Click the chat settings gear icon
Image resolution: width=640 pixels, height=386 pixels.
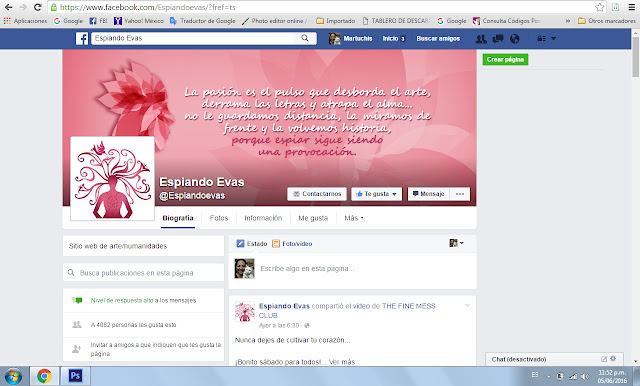tap(613, 359)
